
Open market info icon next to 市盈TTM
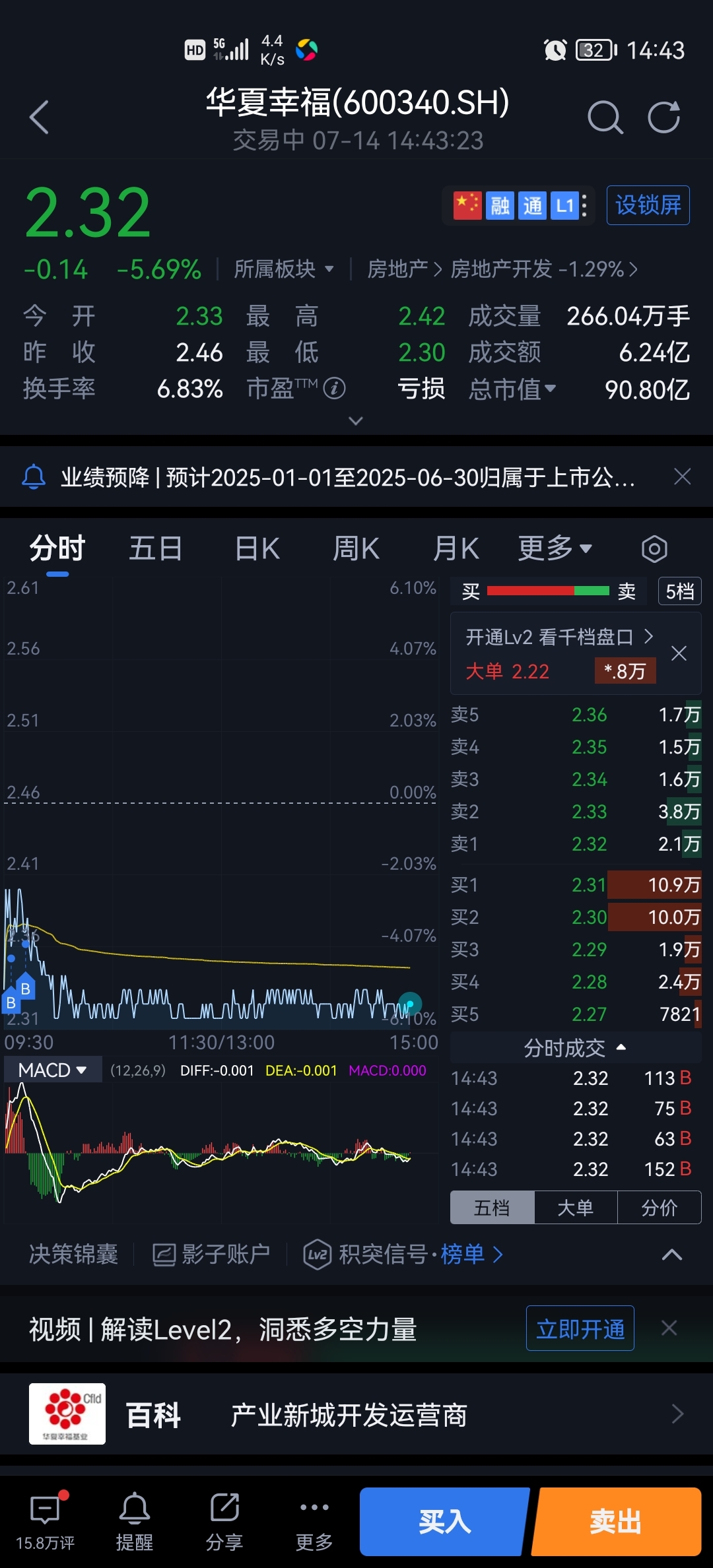pos(335,389)
